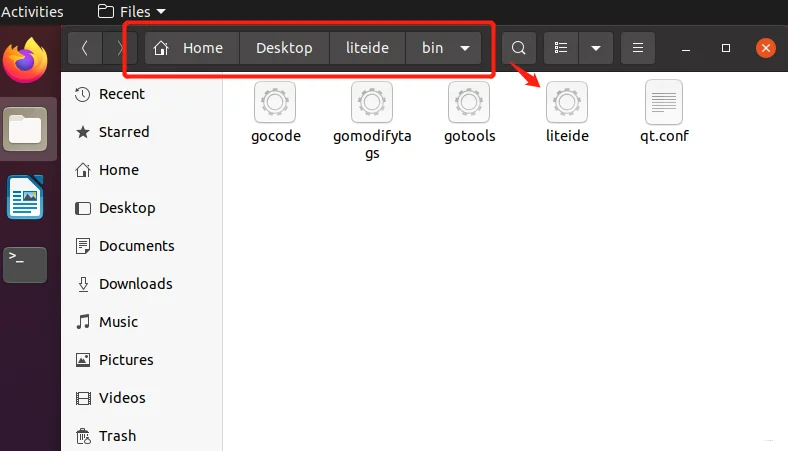Open the gocode executable file
Image resolution: width=788 pixels, height=451 pixels.
(x=275, y=113)
